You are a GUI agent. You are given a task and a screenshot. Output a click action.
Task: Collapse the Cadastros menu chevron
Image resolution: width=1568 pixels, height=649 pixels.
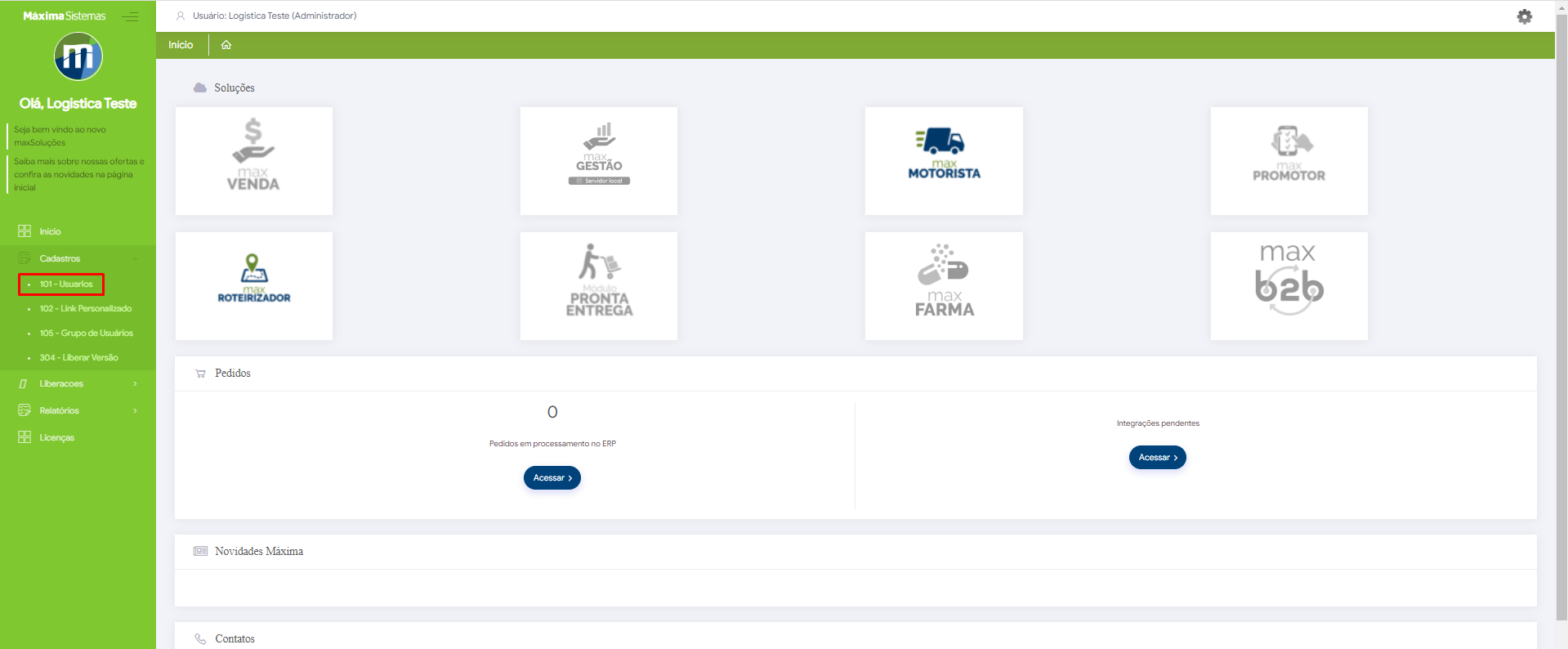click(135, 258)
